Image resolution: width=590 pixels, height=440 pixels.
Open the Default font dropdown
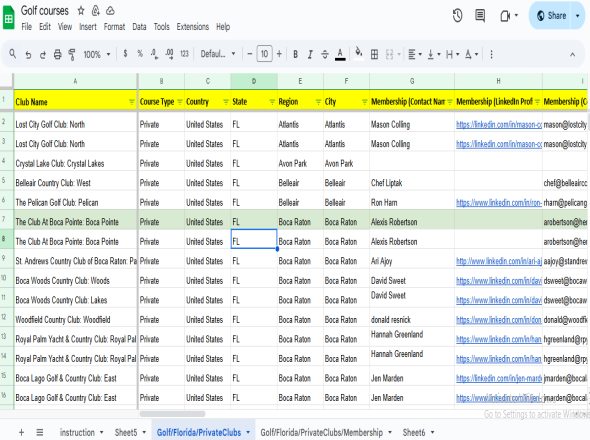pos(218,54)
